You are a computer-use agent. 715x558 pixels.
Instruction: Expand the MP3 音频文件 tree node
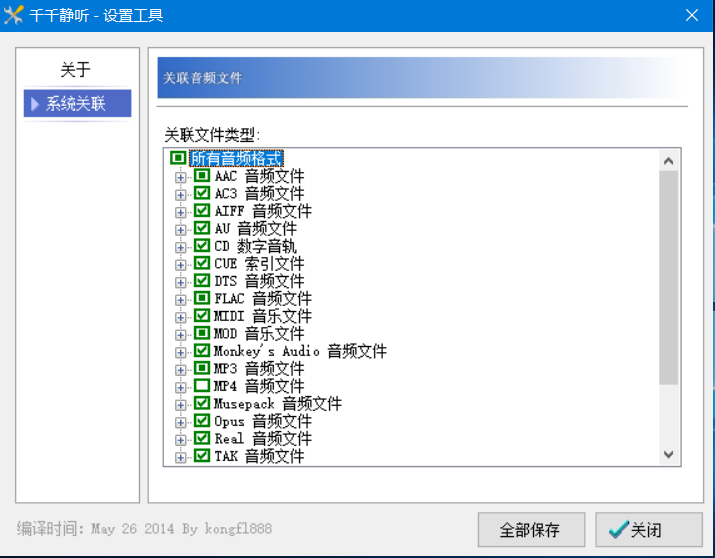(x=181, y=369)
